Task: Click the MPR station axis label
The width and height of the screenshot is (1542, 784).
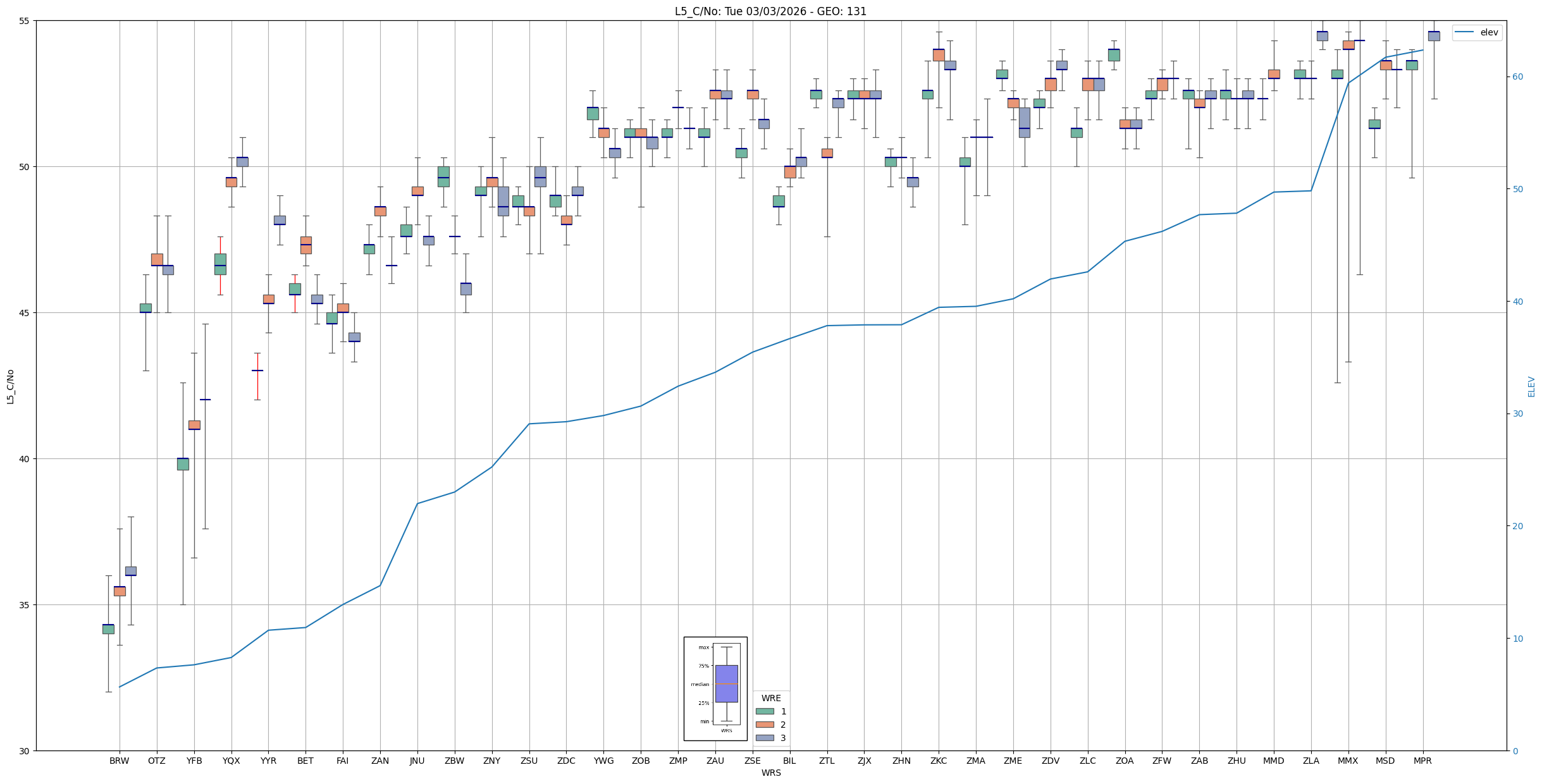Action: (1422, 761)
